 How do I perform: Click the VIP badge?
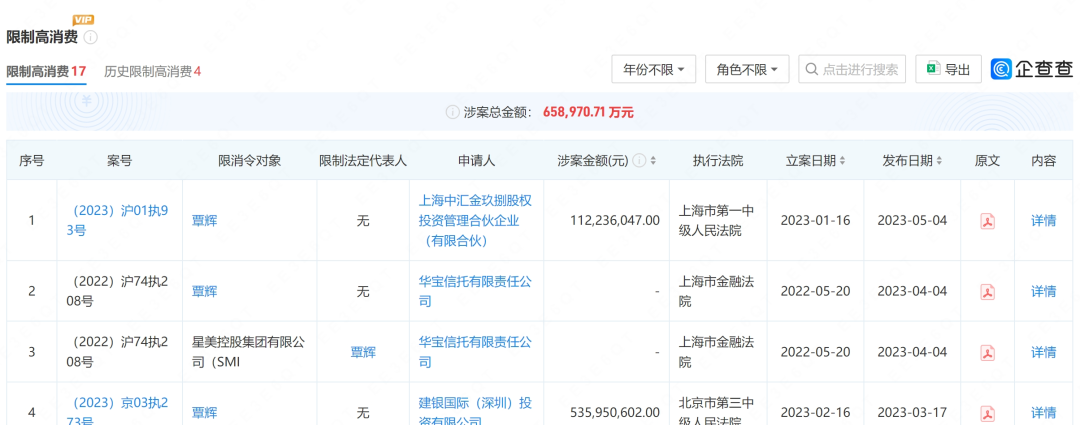83,20
